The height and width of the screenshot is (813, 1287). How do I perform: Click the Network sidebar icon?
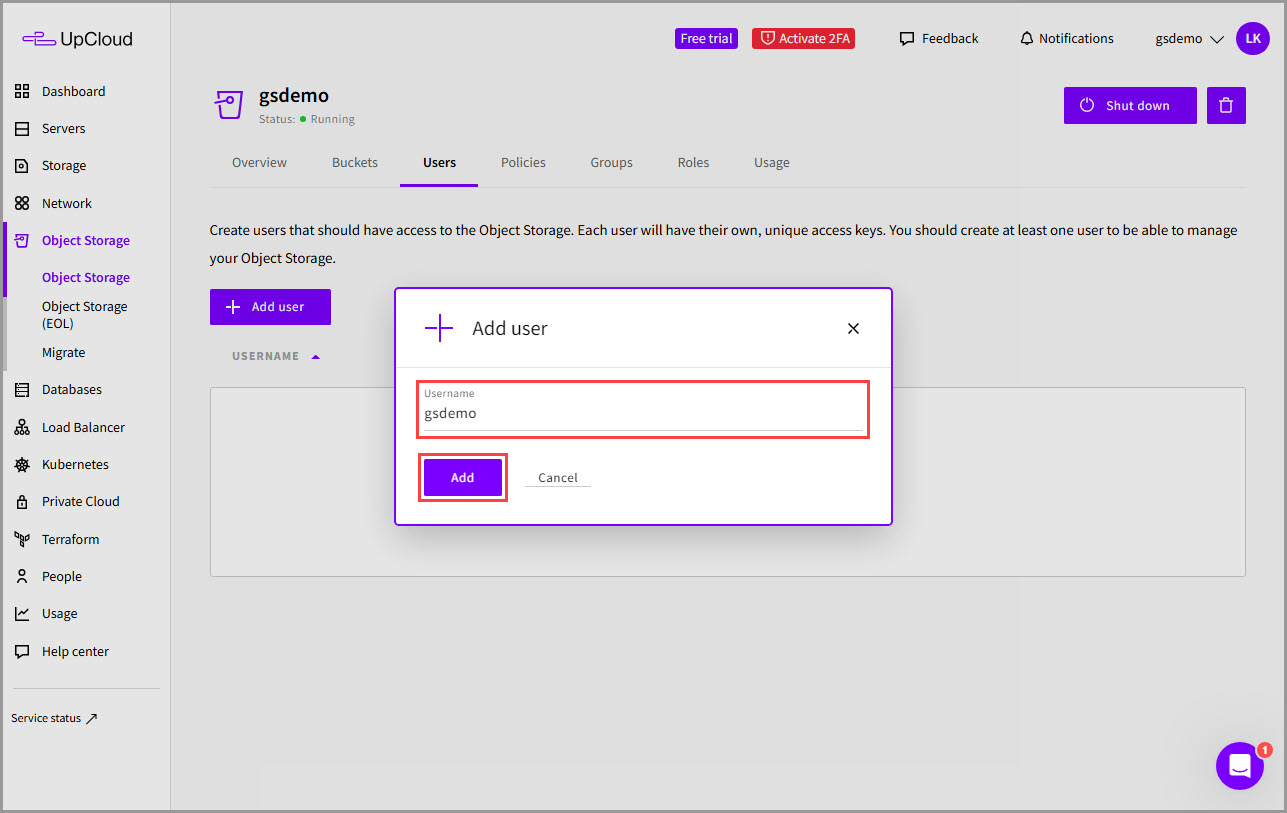pos(22,203)
